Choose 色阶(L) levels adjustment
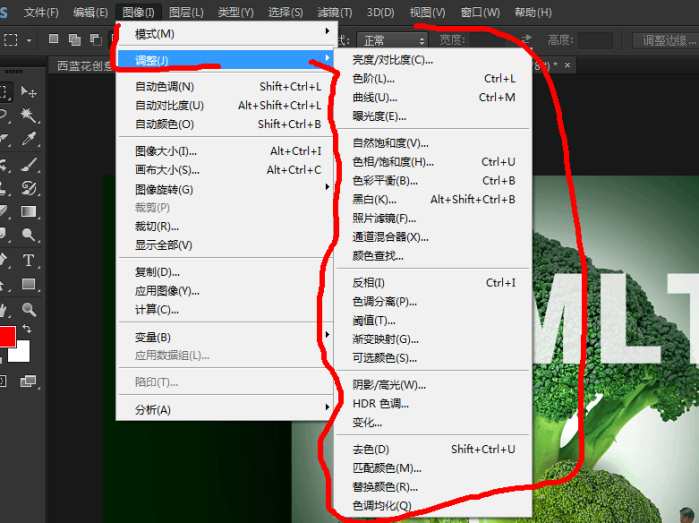The image size is (699, 523). click(x=433, y=78)
